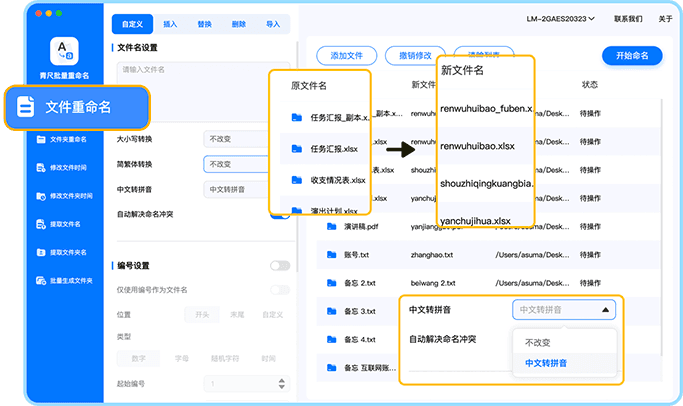Toggle the 编号设置 switch
Viewport: 683px width, 406px height.
[x=280, y=266]
